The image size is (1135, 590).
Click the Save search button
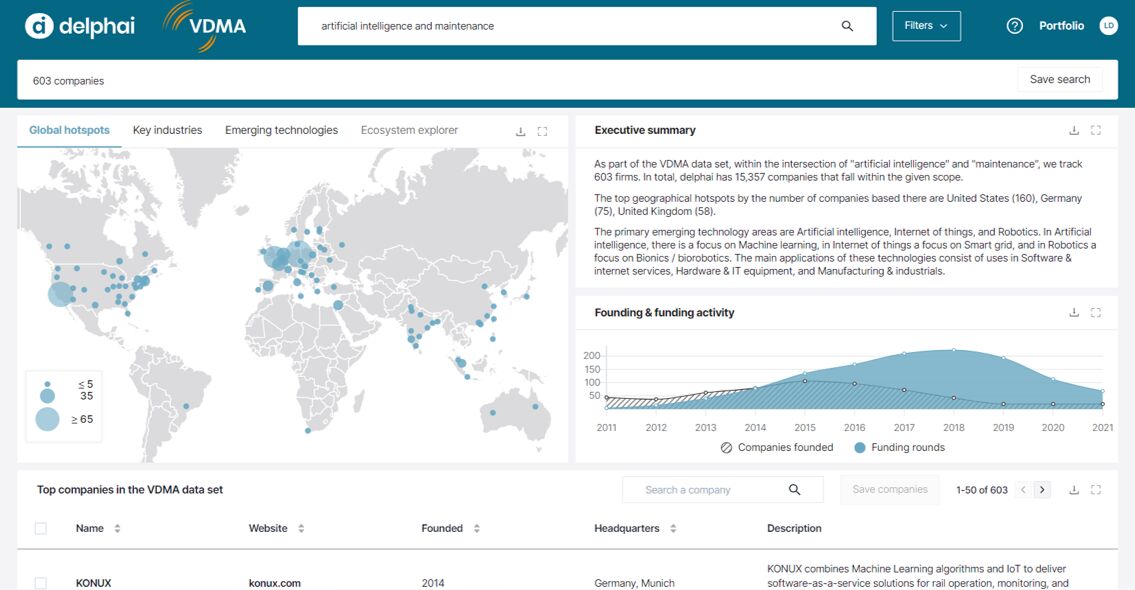point(1060,80)
